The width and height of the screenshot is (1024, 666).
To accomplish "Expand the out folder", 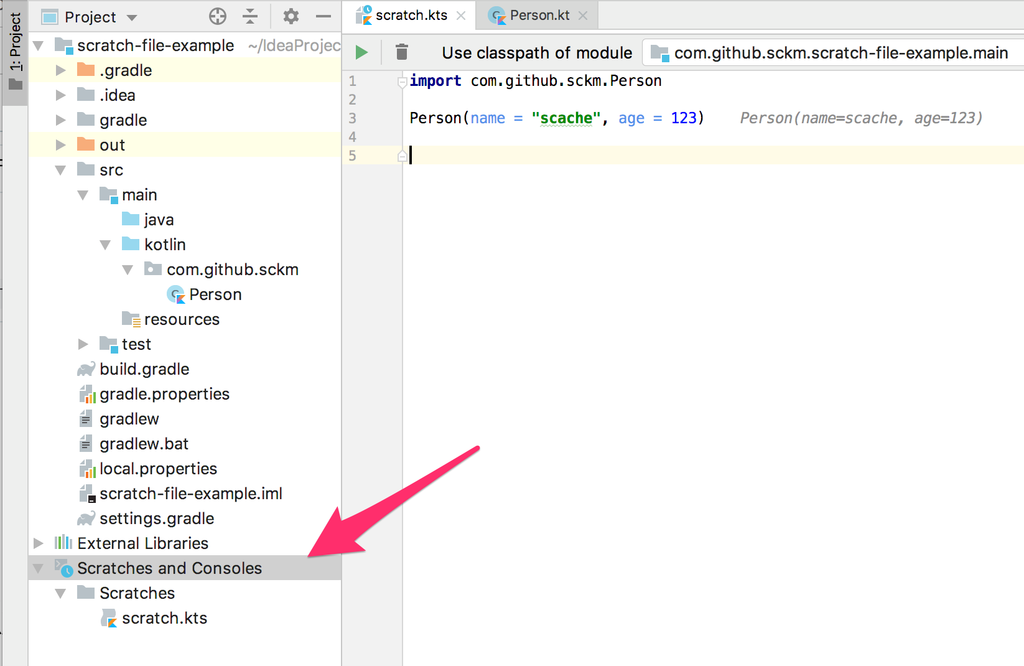I will [61, 145].
